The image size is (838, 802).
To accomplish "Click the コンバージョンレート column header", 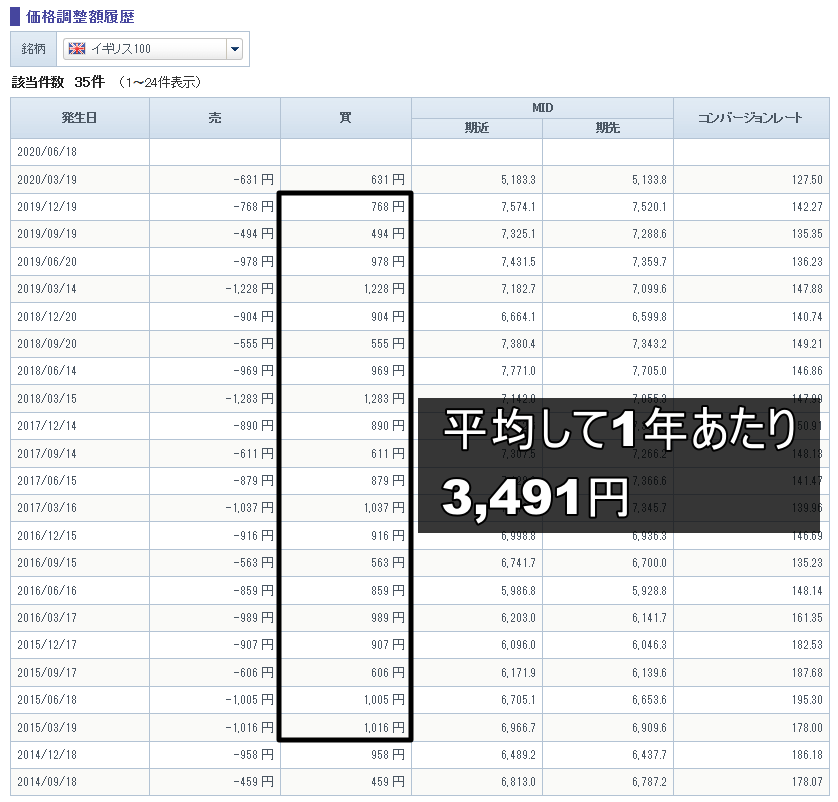I will tap(751, 118).
